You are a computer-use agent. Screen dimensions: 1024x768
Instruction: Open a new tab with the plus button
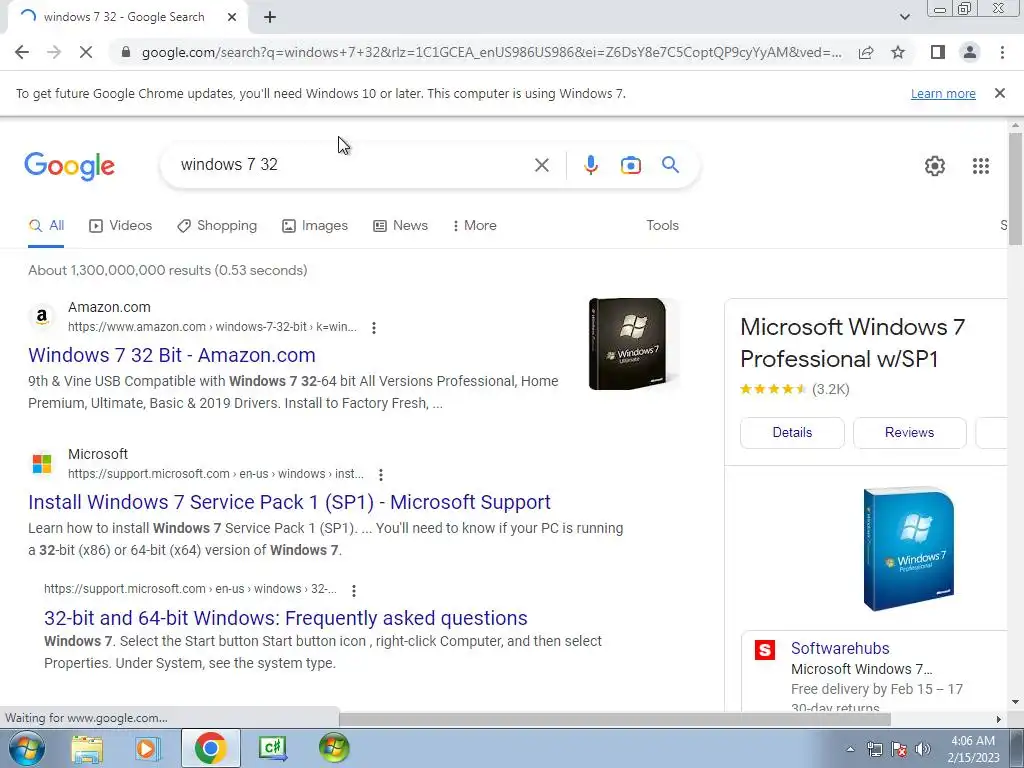[270, 18]
